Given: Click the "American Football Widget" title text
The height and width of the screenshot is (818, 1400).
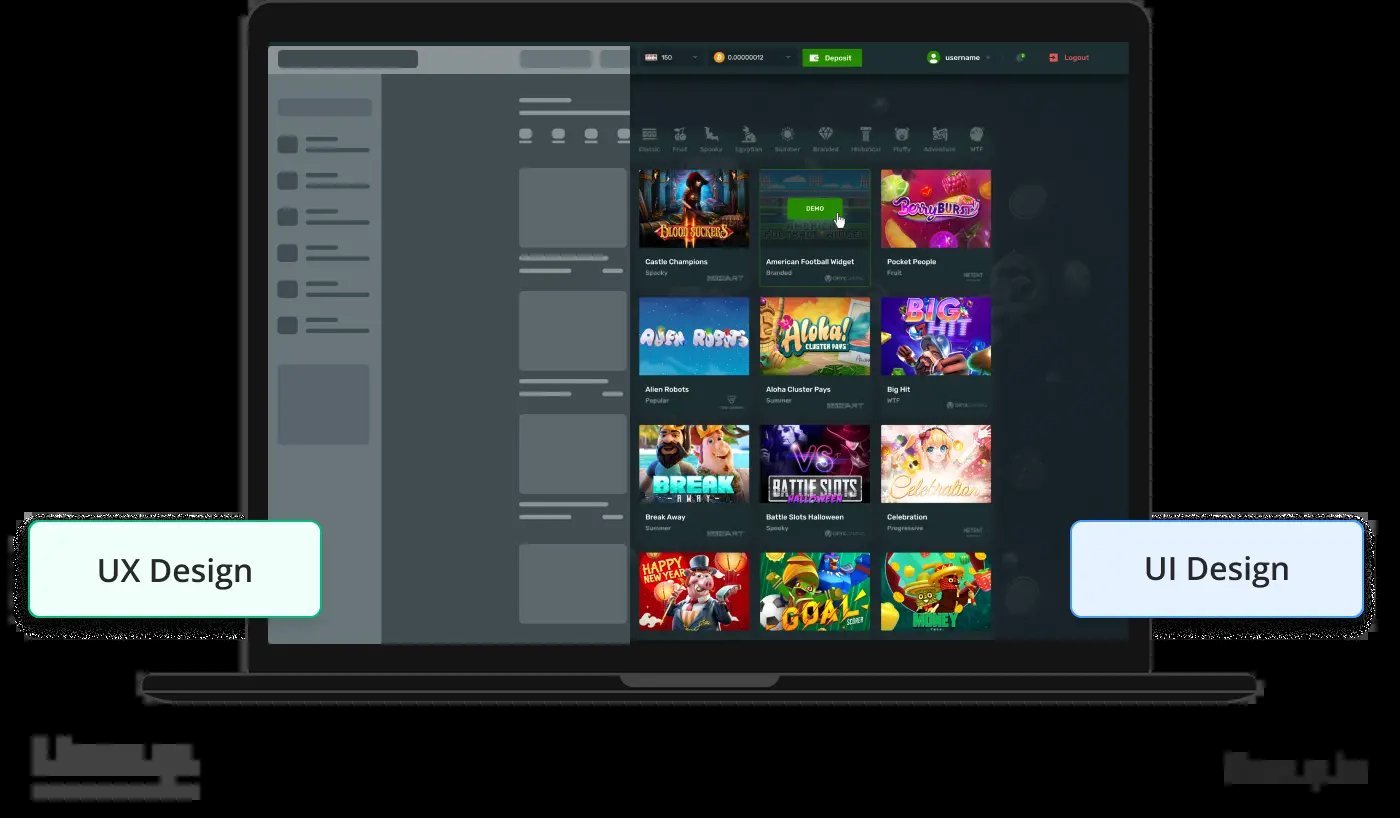Looking at the screenshot, I should (x=810, y=262).
